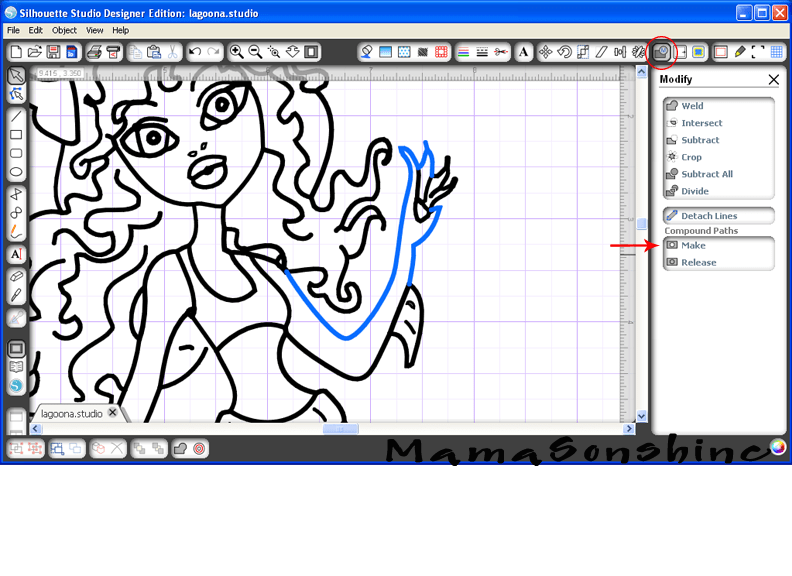The width and height of the screenshot is (792, 576).
Task: Click the Undo arrow icon
Action: pos(195,52)
